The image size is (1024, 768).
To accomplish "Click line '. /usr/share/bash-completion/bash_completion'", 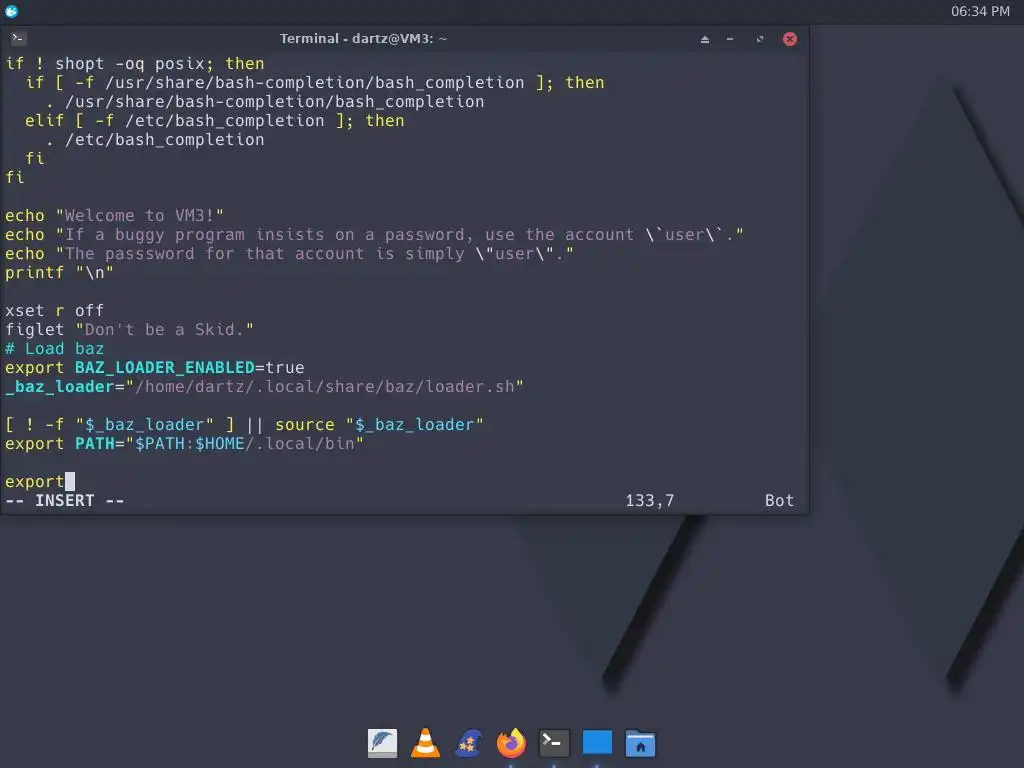I will coord(264,101).
